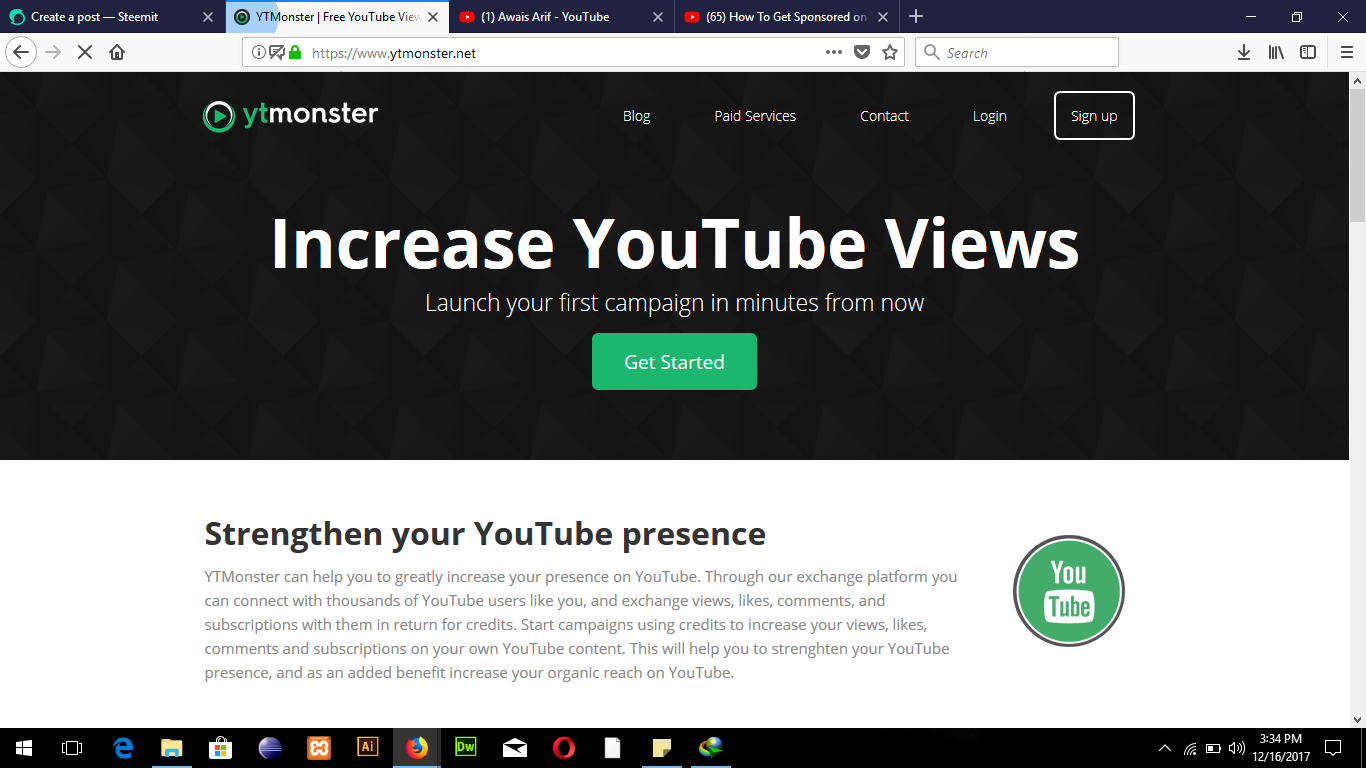This screenshot has width=1366, height=768.
Task: Launch Microsoft Edge from the taskbar
Action: pyautogui.click(x=124, y=747)
